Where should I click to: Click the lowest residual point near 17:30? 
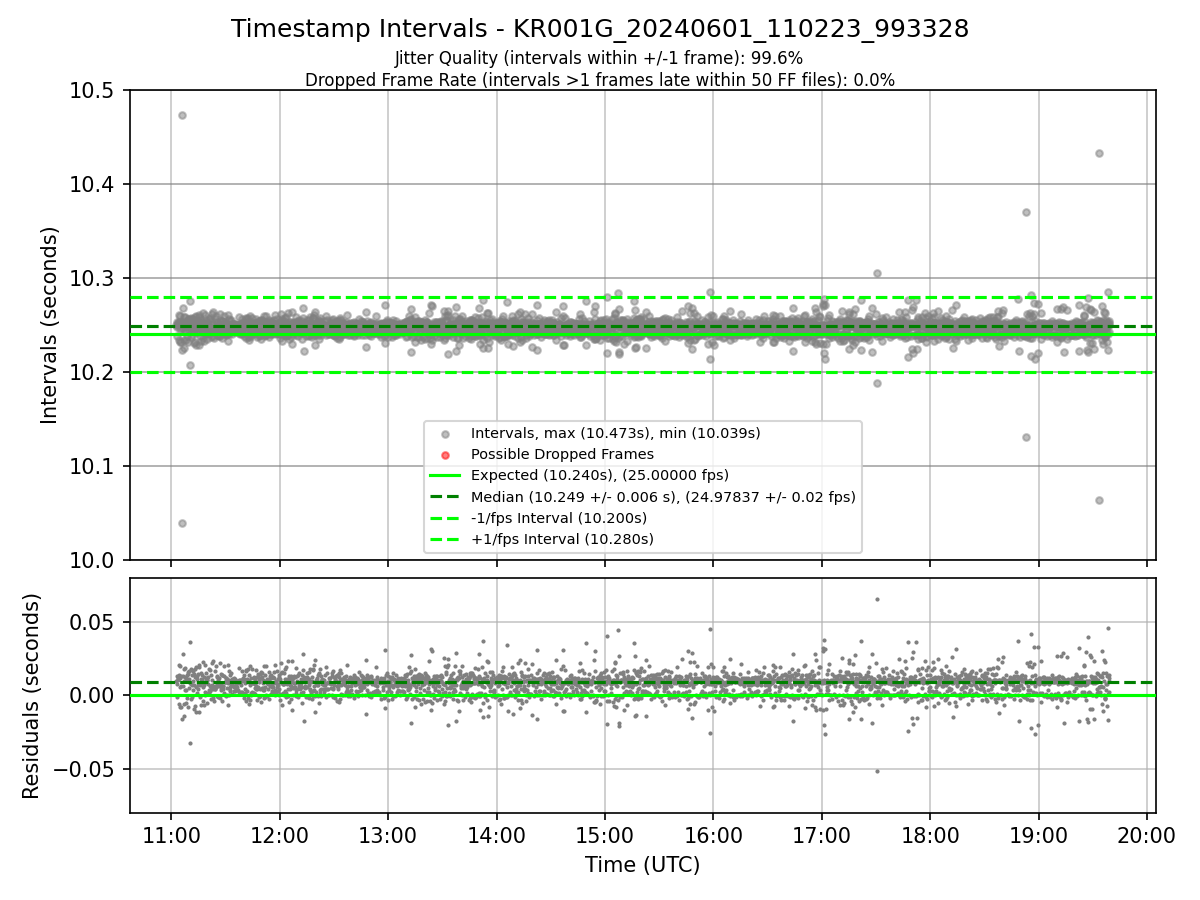pyautogui.click(x=877, y=771)
